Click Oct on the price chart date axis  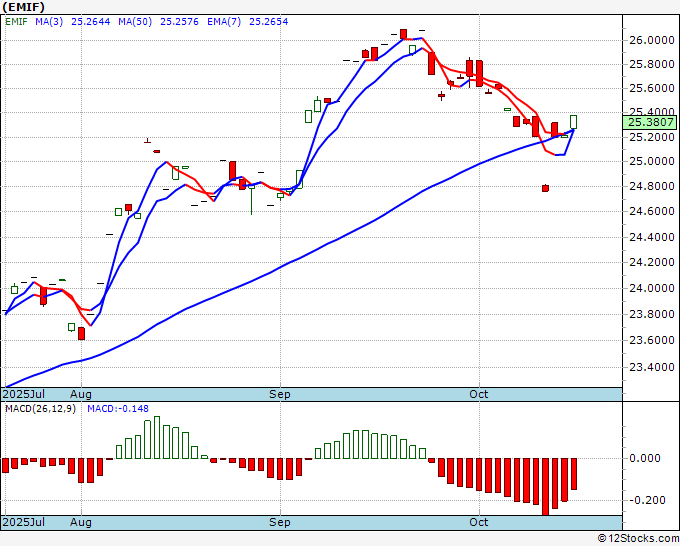point(479,394)
